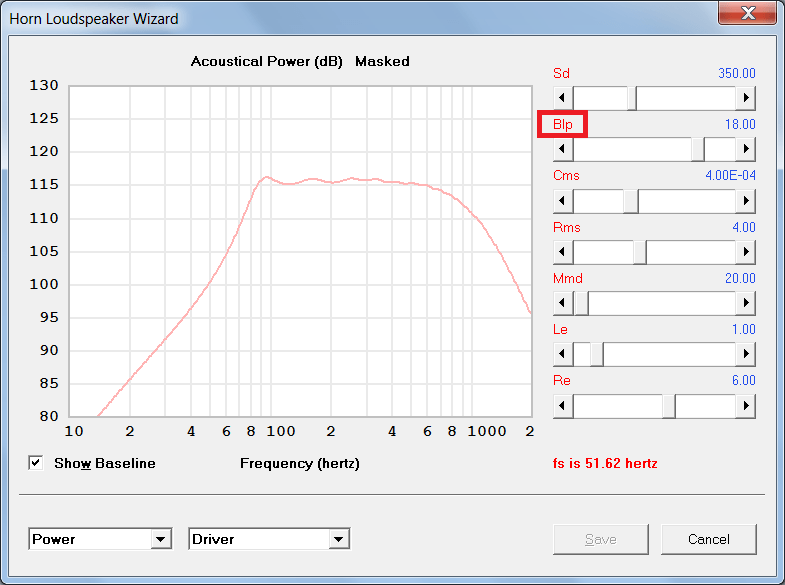
Task: Click the Le value 1.00
Action: point(743,329)
